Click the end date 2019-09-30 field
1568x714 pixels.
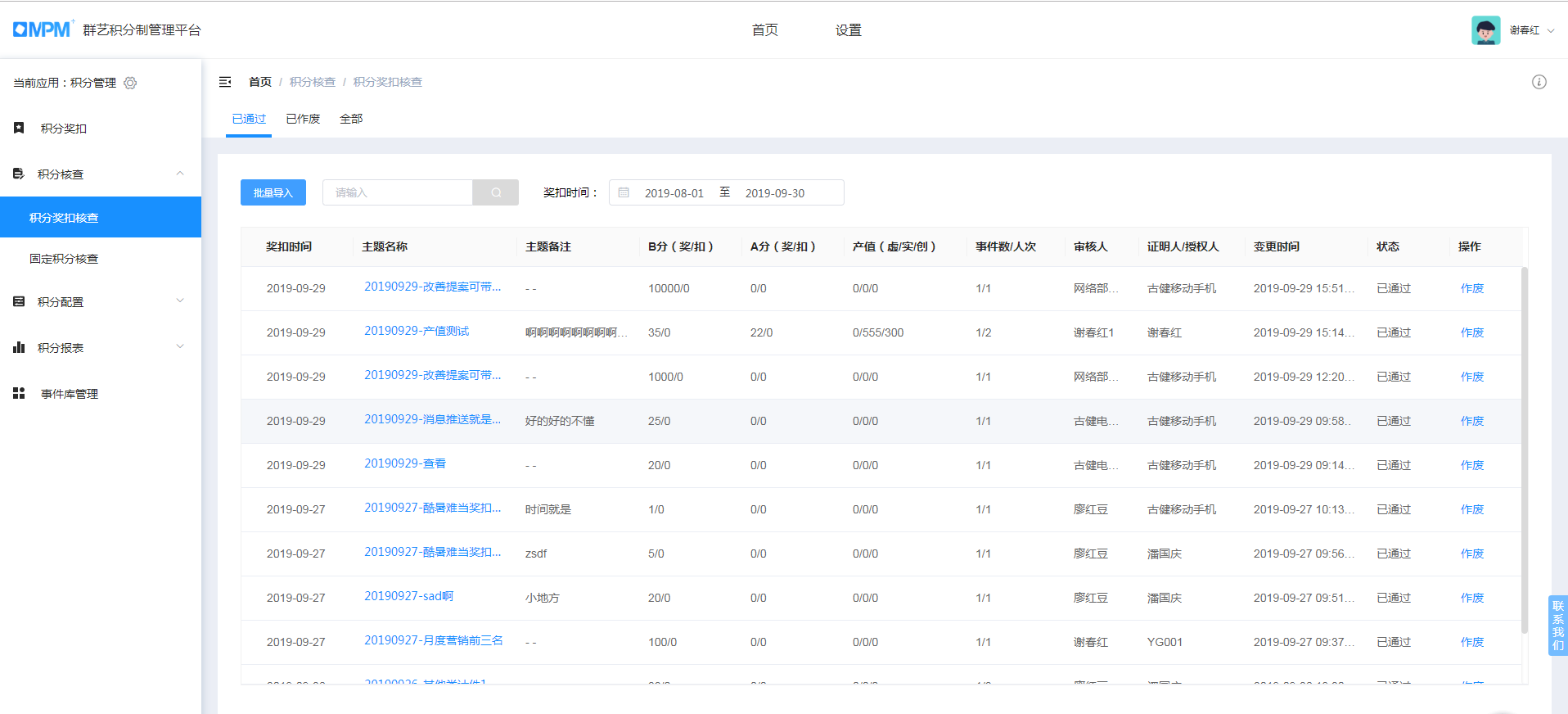(775, 193)
